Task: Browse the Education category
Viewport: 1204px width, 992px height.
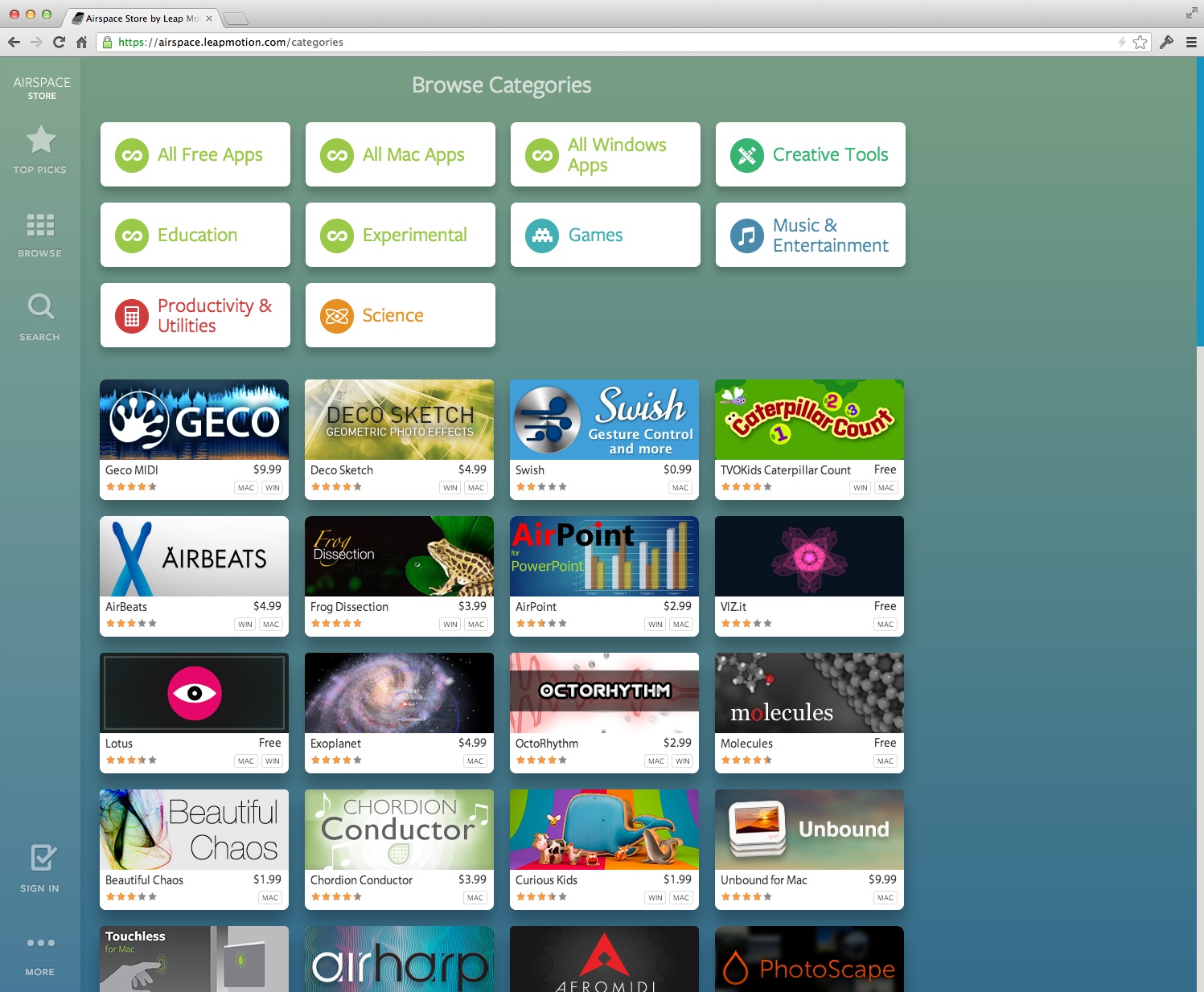Action: tap(195, 235)
